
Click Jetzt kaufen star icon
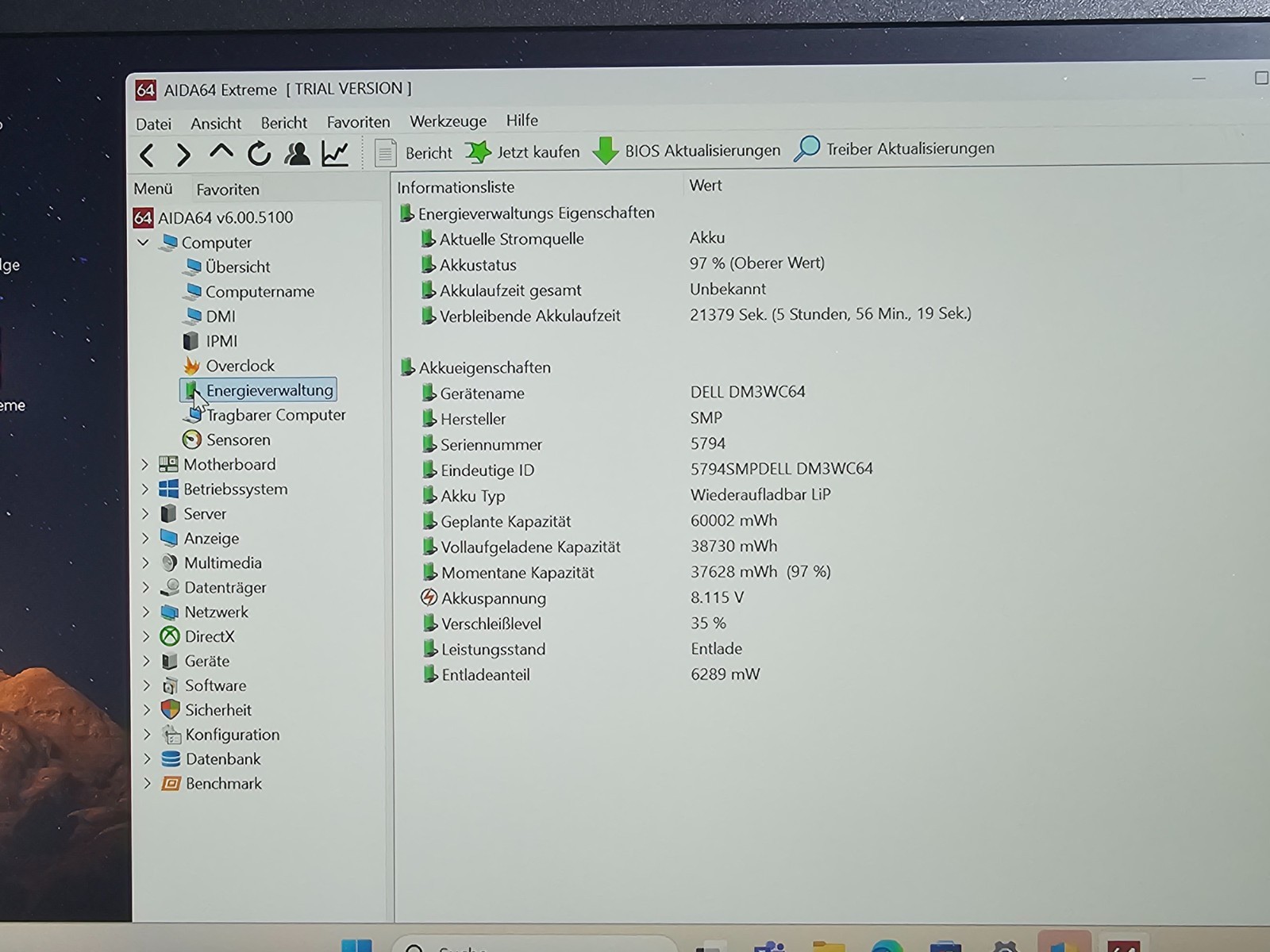pos(478,152)
